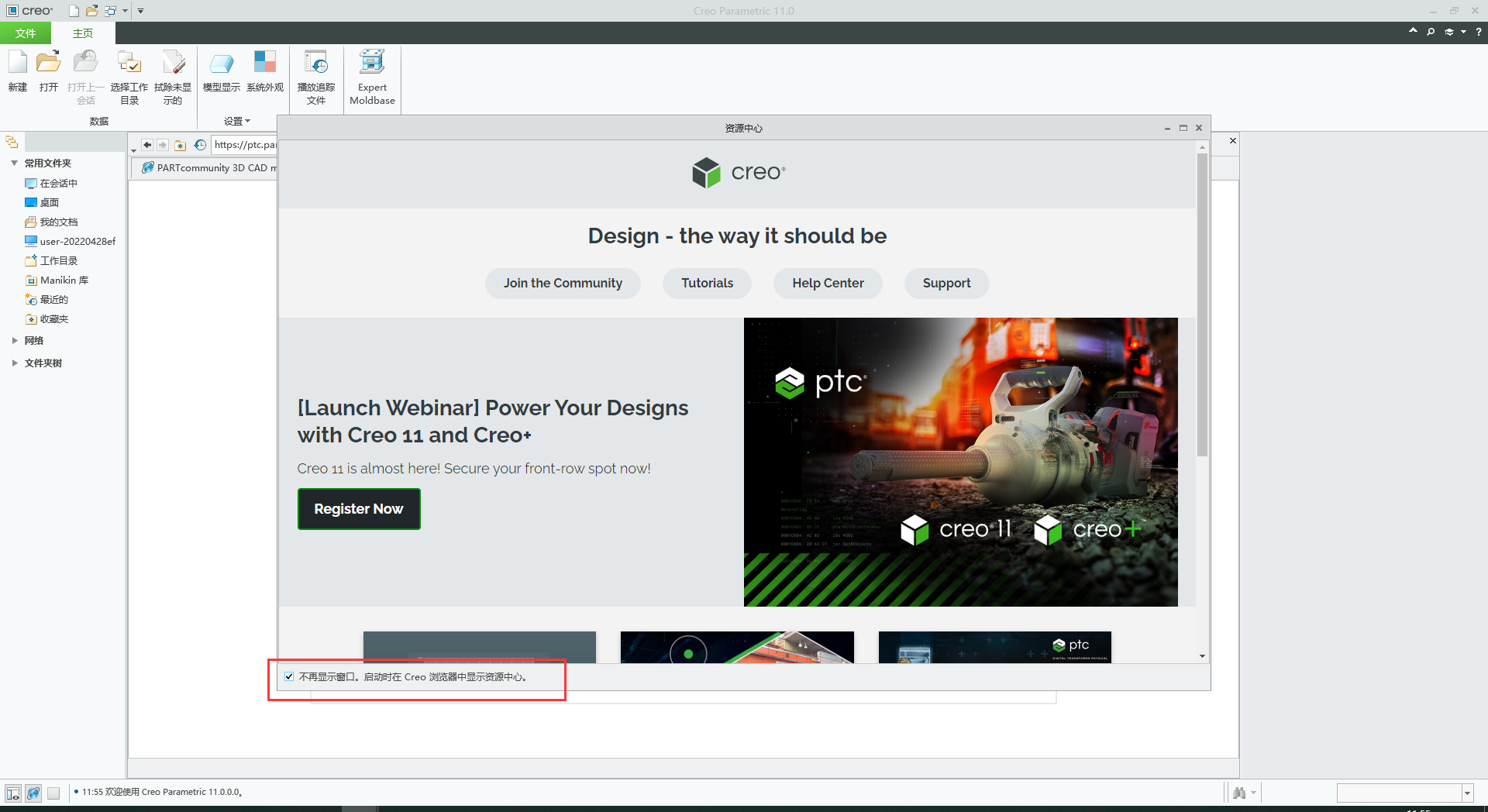Toggle the embedded web browser globe icon
This screenshot has width=1488, height=812.
point(33,793)
